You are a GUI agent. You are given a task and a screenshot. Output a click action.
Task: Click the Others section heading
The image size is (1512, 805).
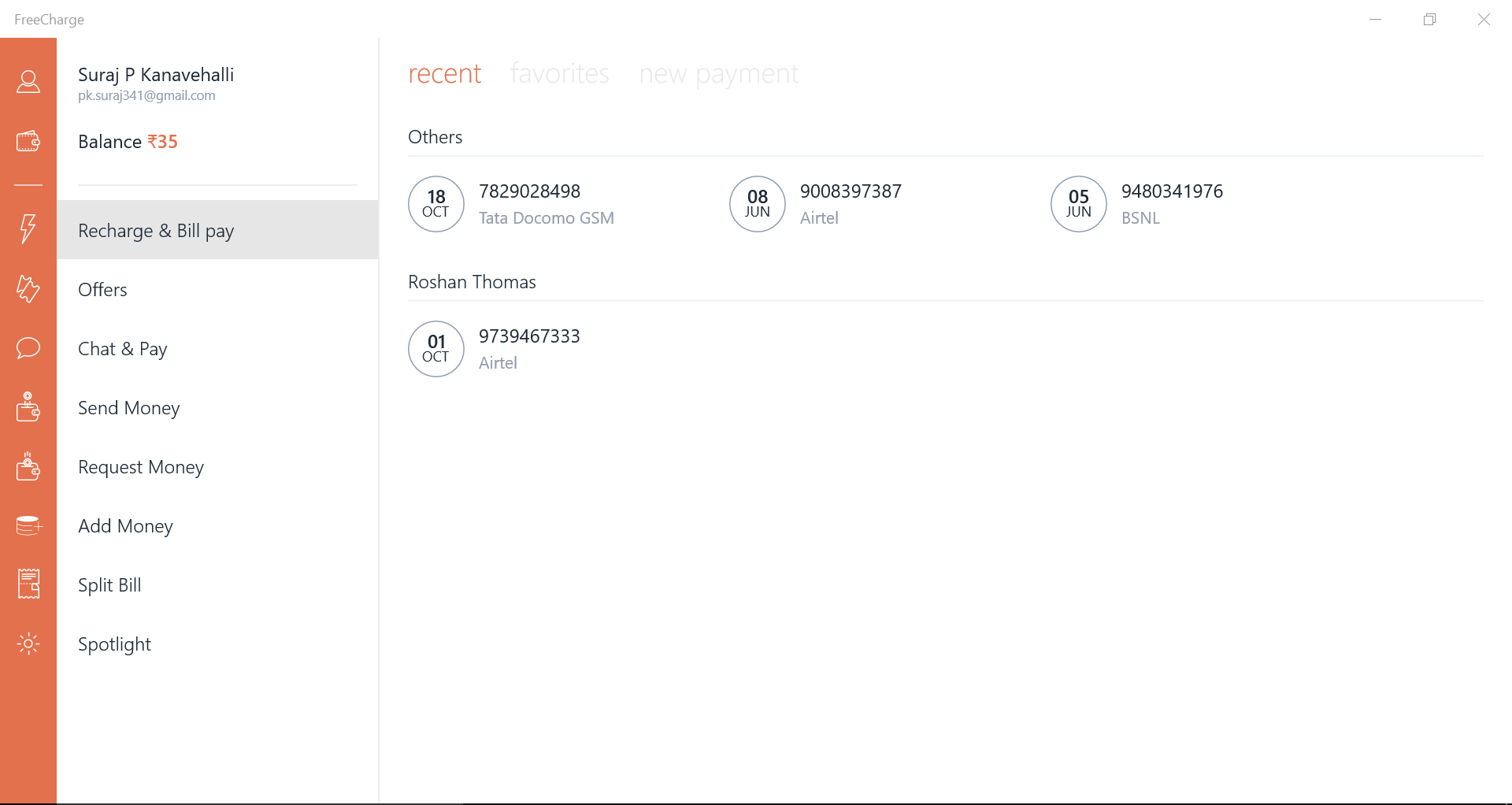[435, 137]
